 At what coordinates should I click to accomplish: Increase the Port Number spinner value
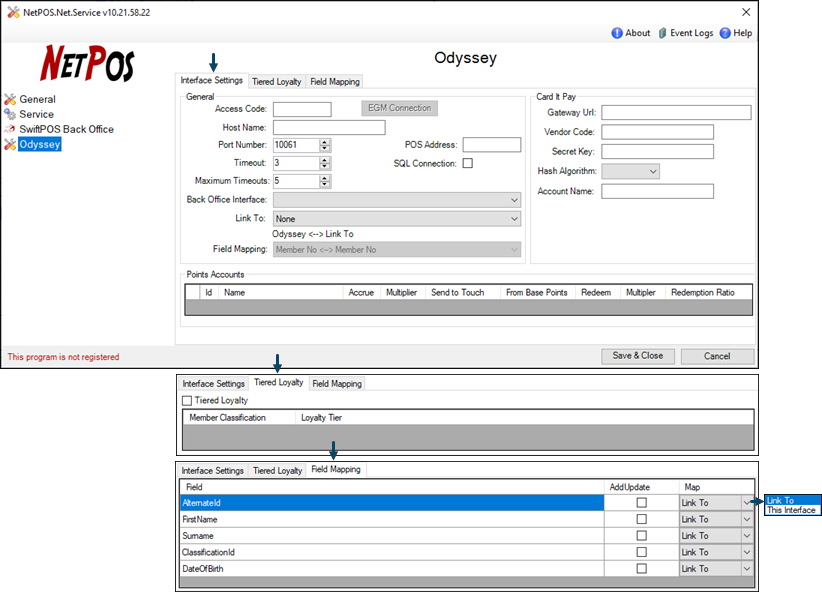[324, 142]
